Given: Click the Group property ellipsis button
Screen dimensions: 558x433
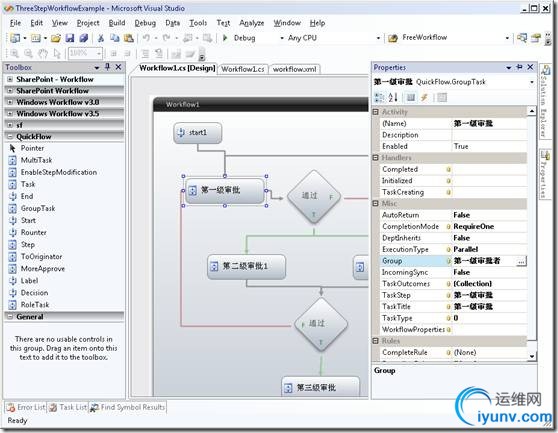Looking at the screenshot, I should pos(521,262).
